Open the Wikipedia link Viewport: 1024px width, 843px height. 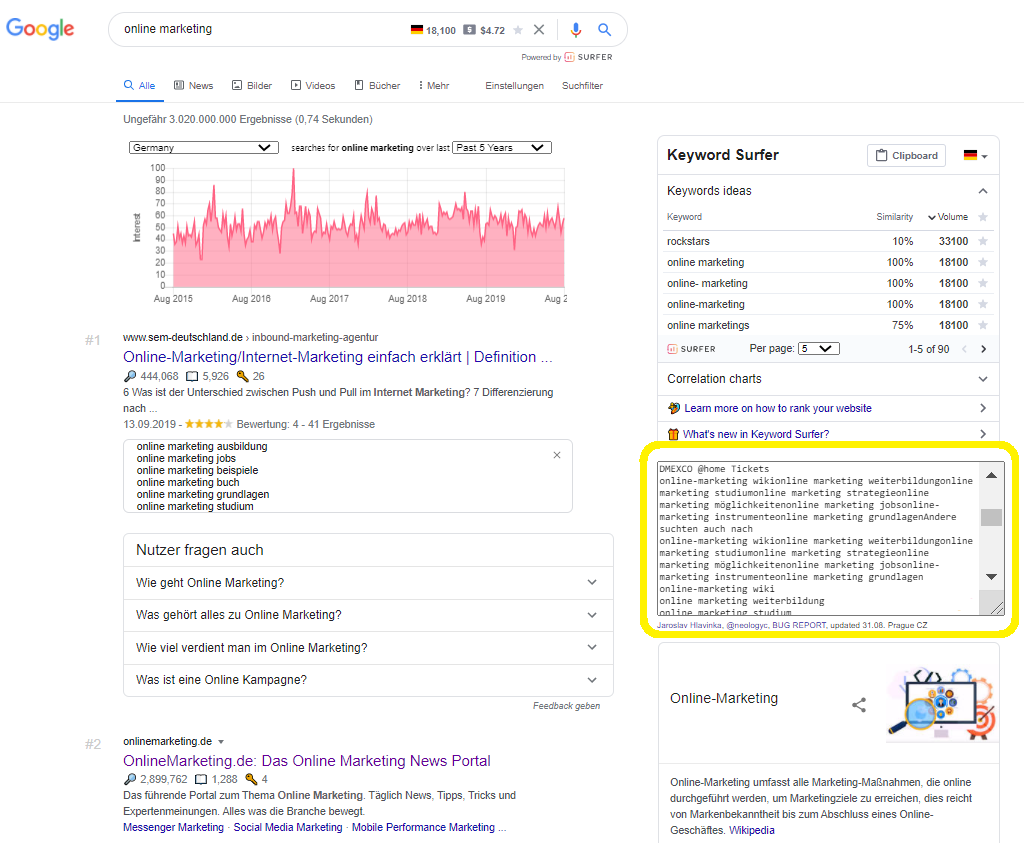click(x=752, y=830)
